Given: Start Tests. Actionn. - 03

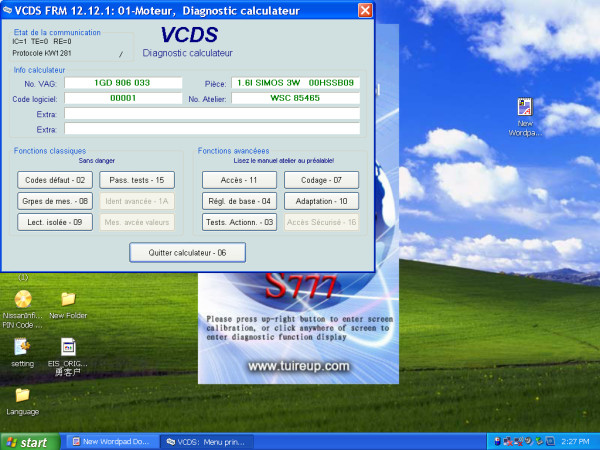Looking at the screenshot, I should [x=239, y=222].
